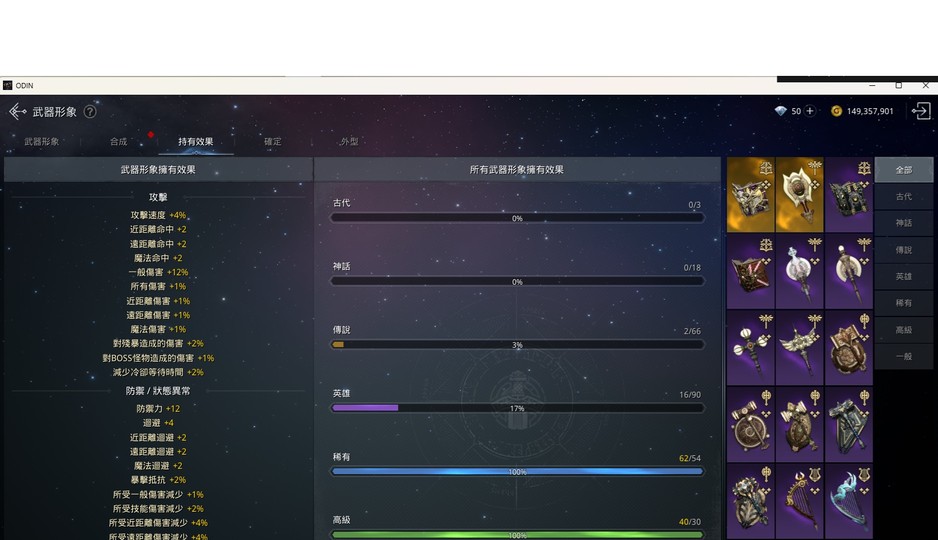The image size is (938, 540).
Task: Switch to the 外型 tab
Action: [348, 142]
